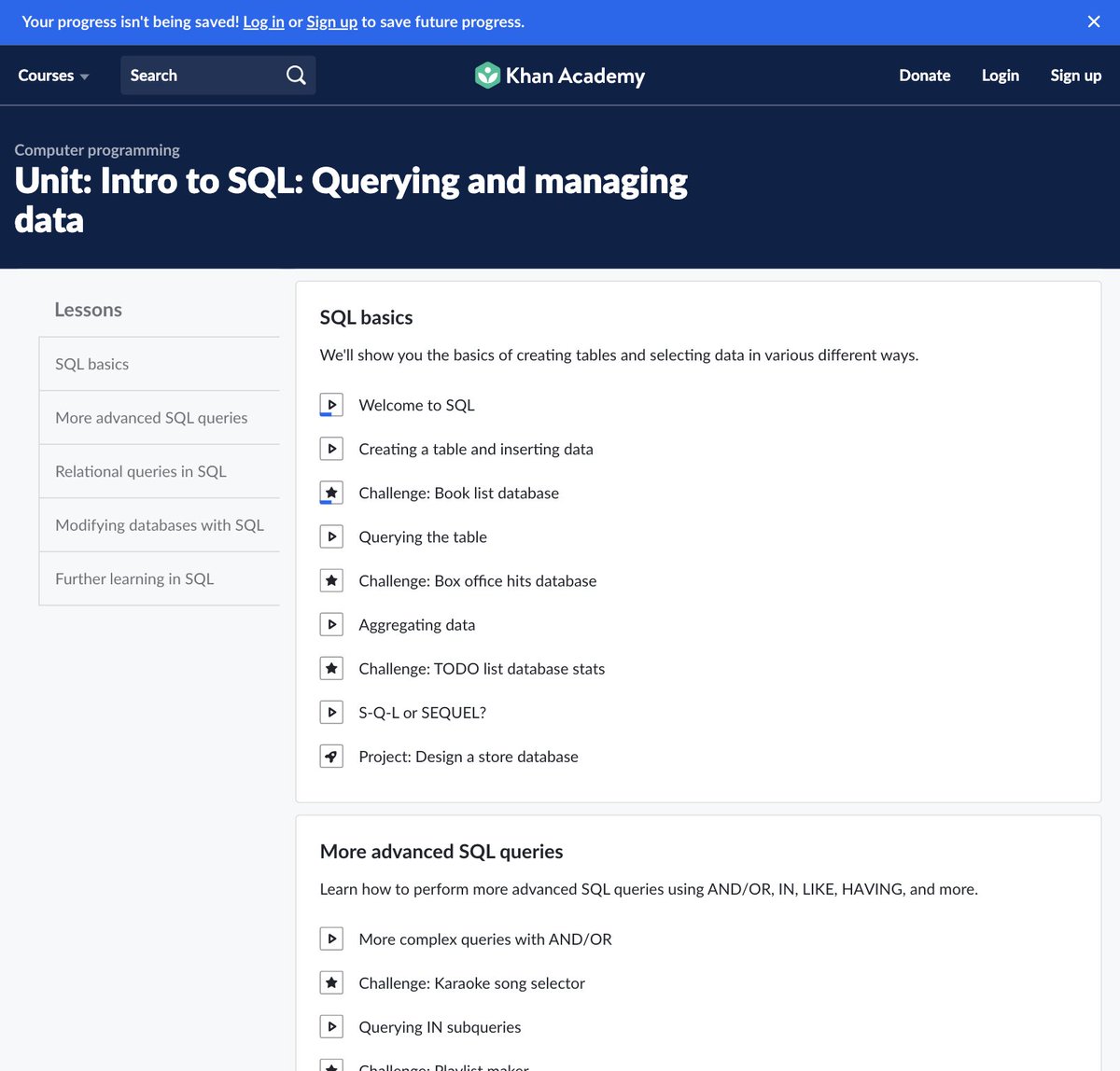Click the video icon next to Creating a table and inserting data
The image size is (1120, 1071).
(331, 449)
